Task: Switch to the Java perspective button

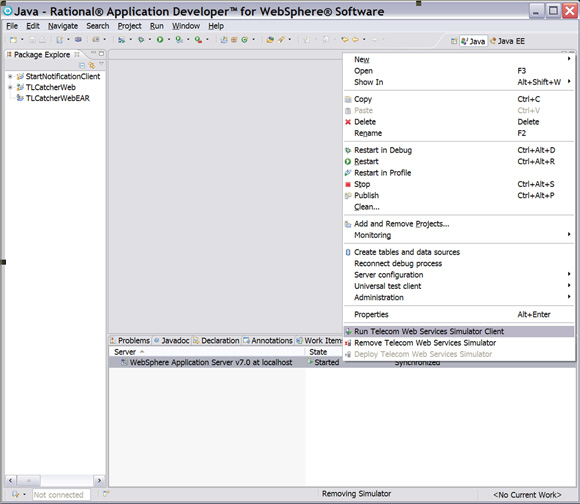Action: click(473, 41)
